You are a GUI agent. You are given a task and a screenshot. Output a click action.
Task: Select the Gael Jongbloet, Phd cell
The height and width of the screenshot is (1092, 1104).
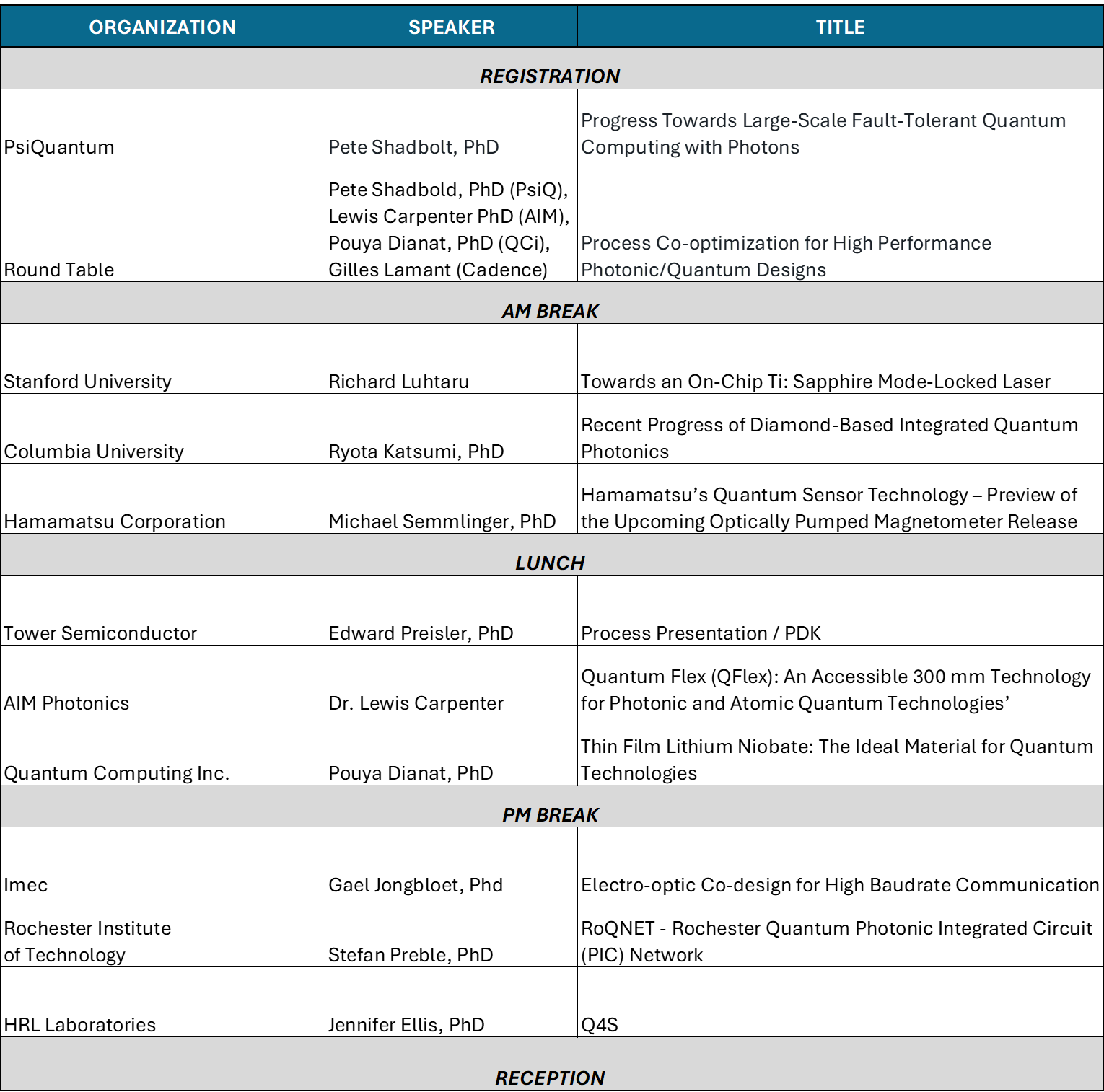coord(451,862)
